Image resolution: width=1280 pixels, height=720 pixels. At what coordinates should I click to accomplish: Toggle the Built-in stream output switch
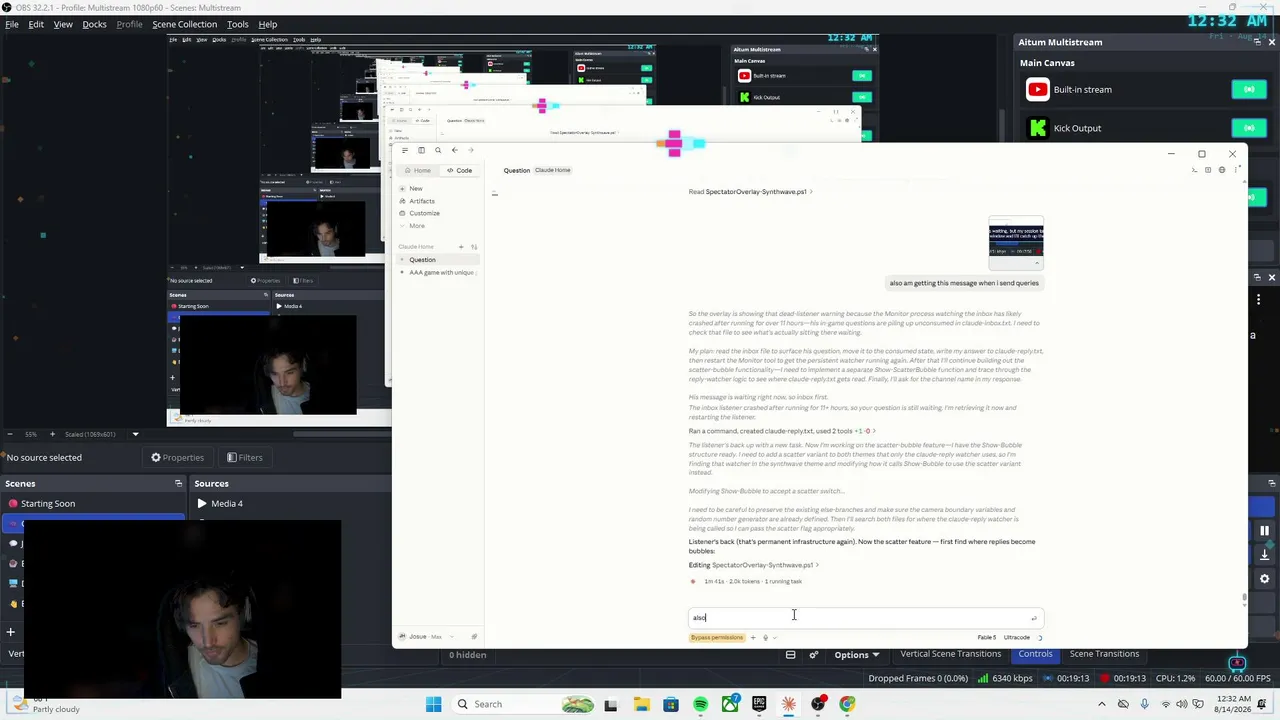click(x=1249, y=90)
